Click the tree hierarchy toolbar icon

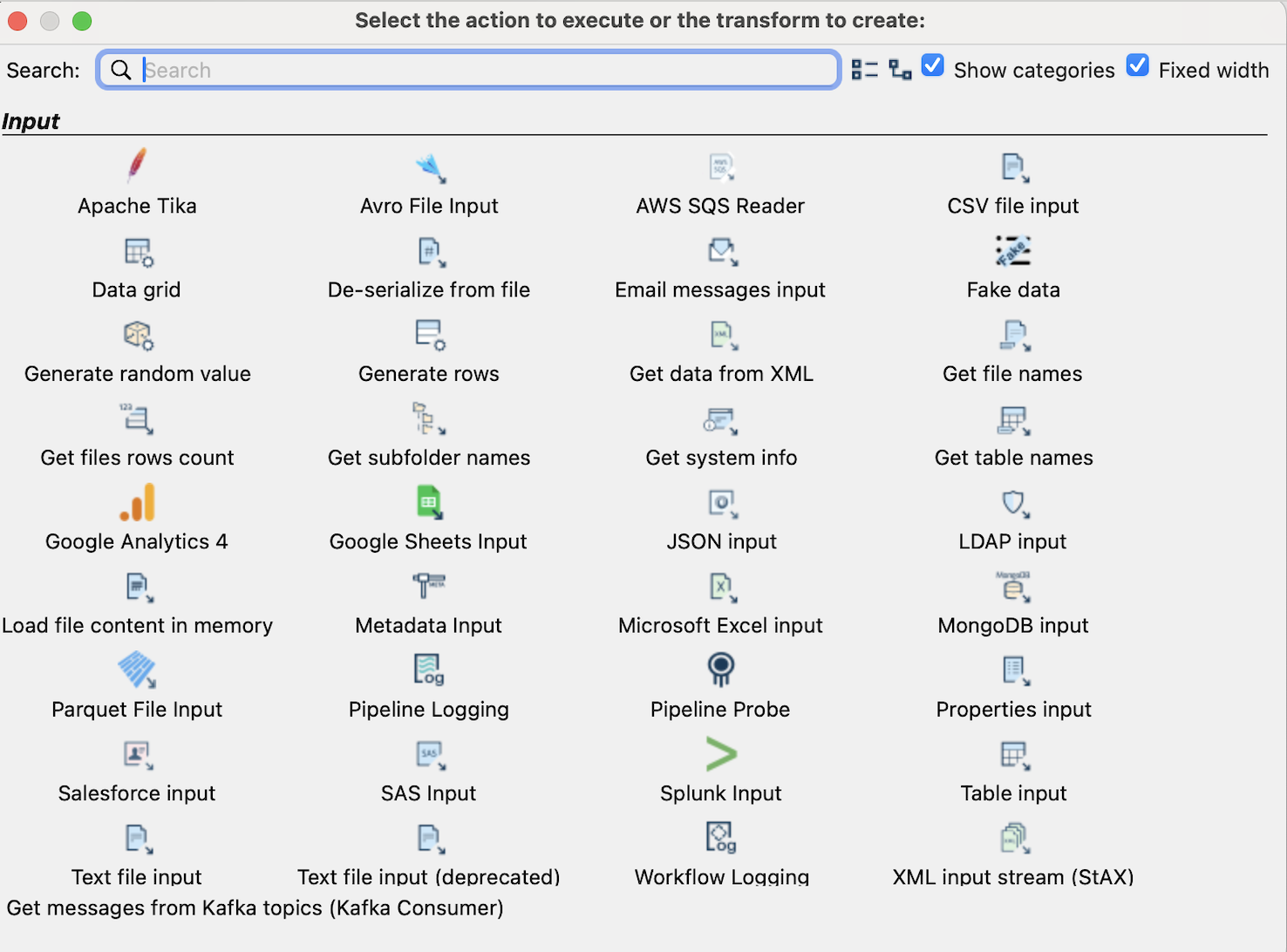click(901, 70)
